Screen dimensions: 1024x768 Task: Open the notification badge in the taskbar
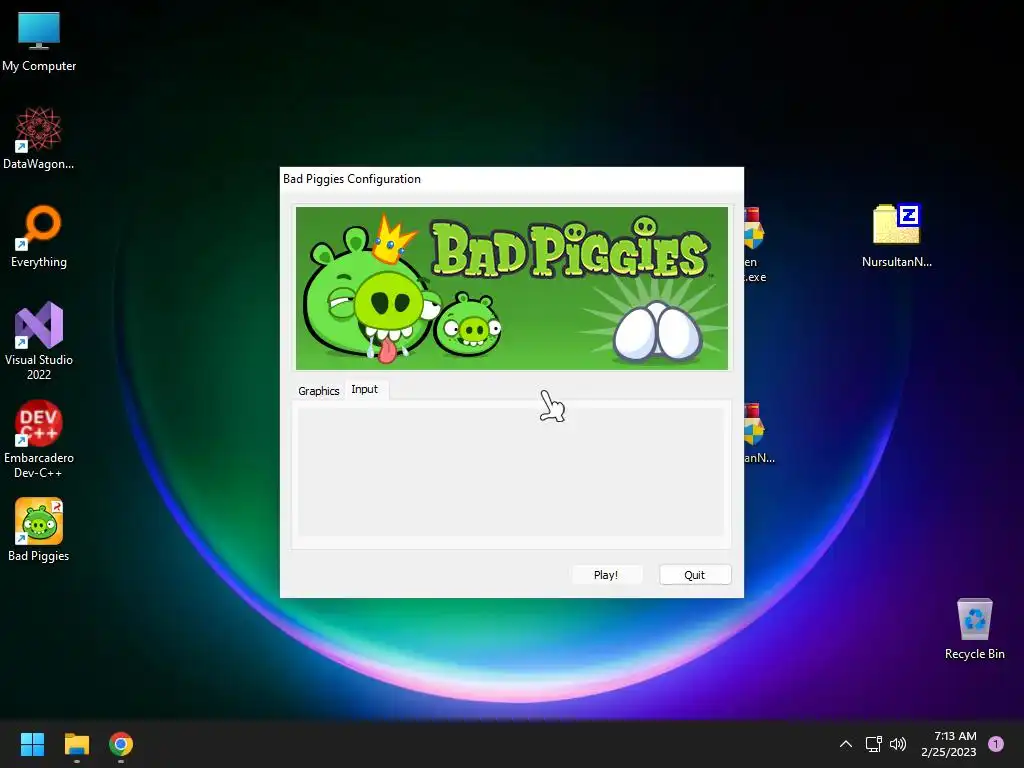pyautogui.click(x=996, y=744)
